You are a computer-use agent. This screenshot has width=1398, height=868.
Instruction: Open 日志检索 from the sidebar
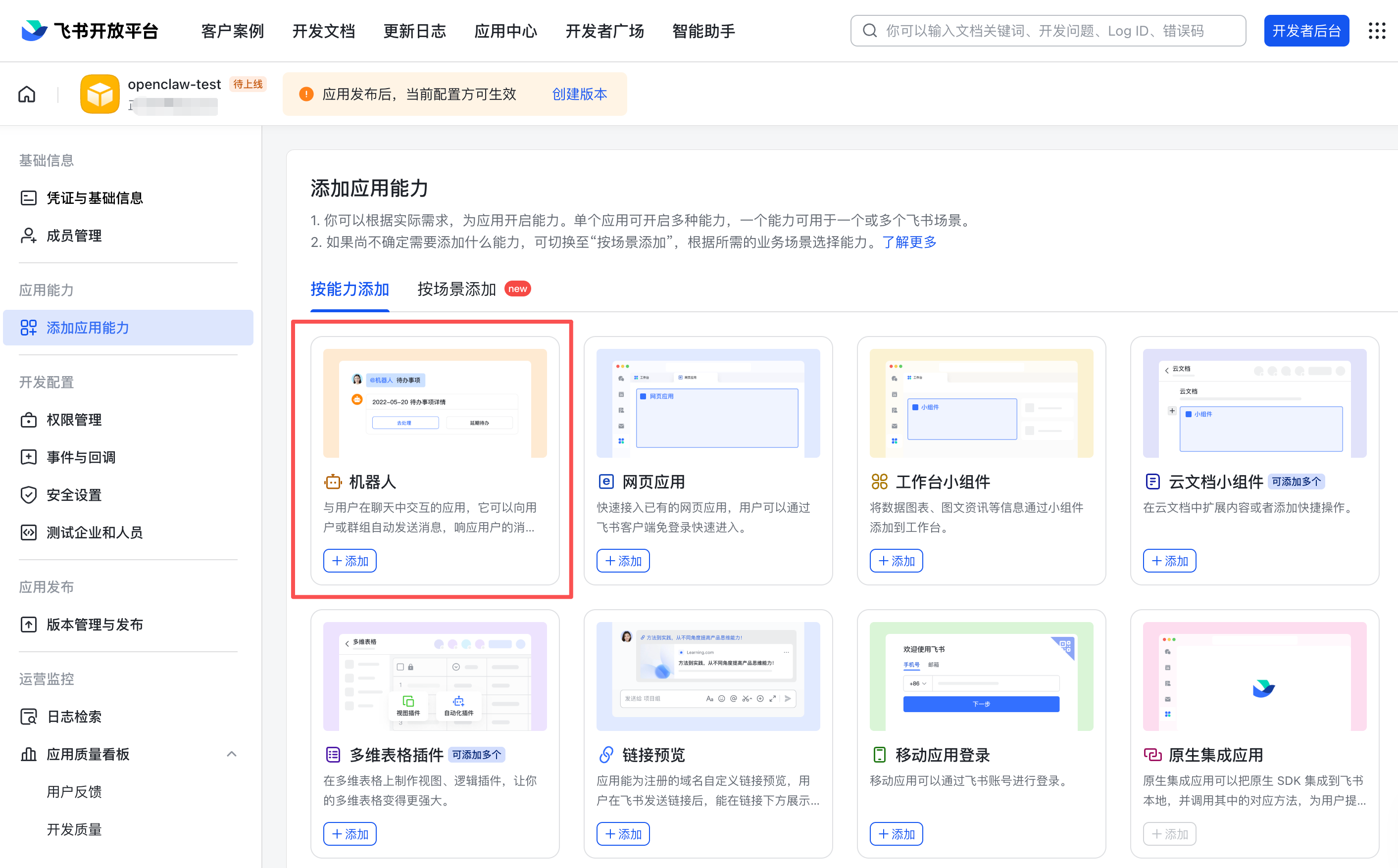click(74, 717)
